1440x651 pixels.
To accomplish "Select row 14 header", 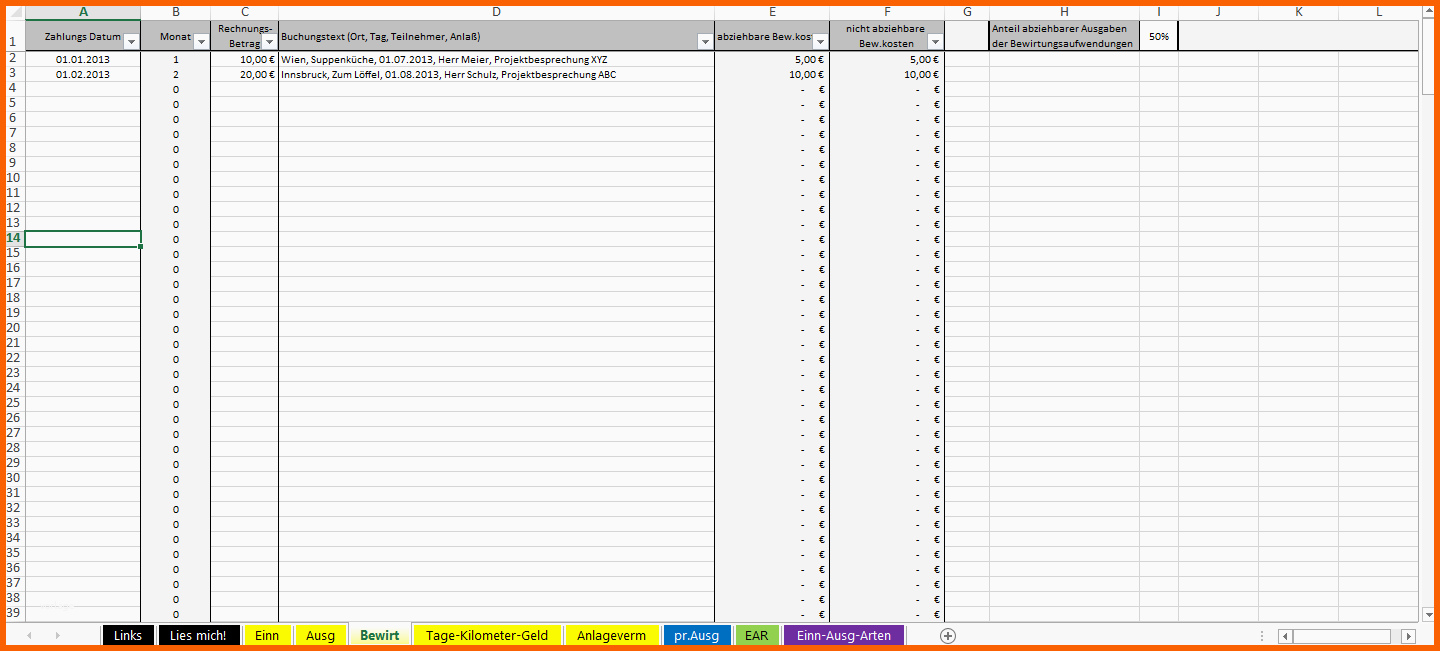I will pos(13,238).
